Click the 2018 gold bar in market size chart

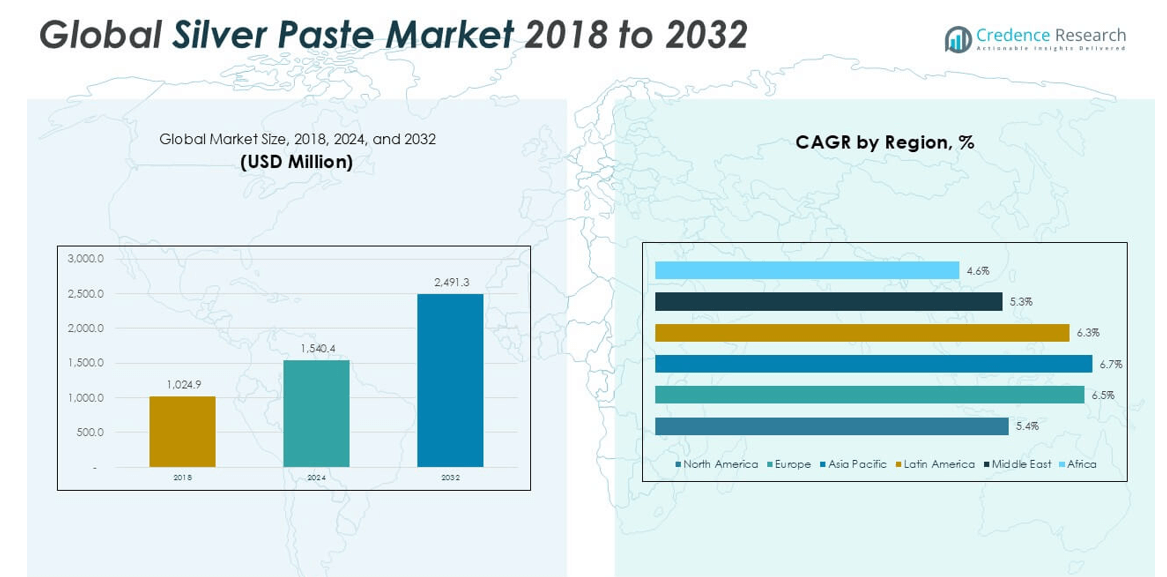click(182, 432)
